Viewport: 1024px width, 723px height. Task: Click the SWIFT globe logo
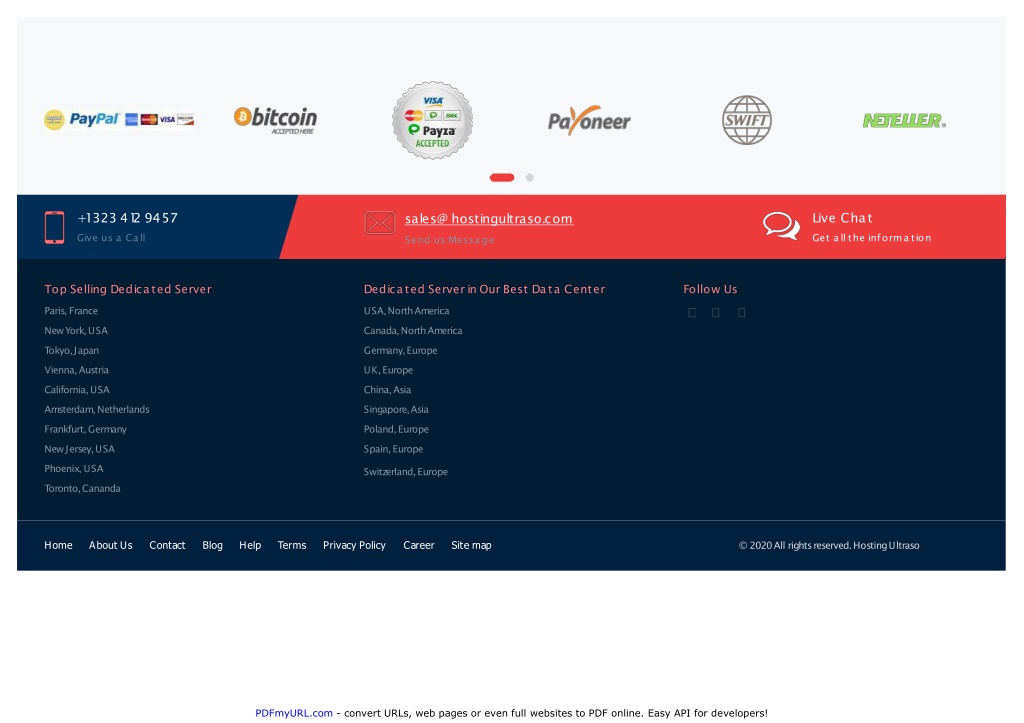(746, 120)
